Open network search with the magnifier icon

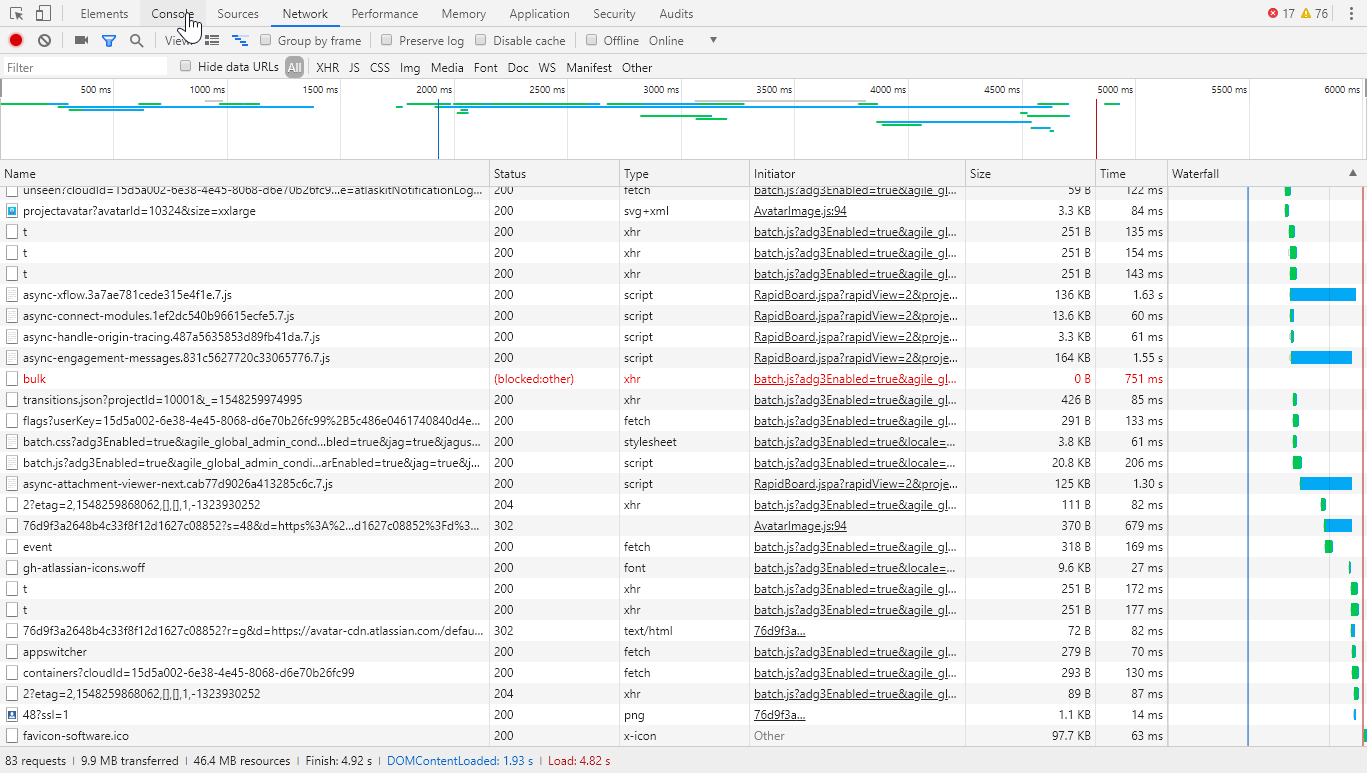136,41
